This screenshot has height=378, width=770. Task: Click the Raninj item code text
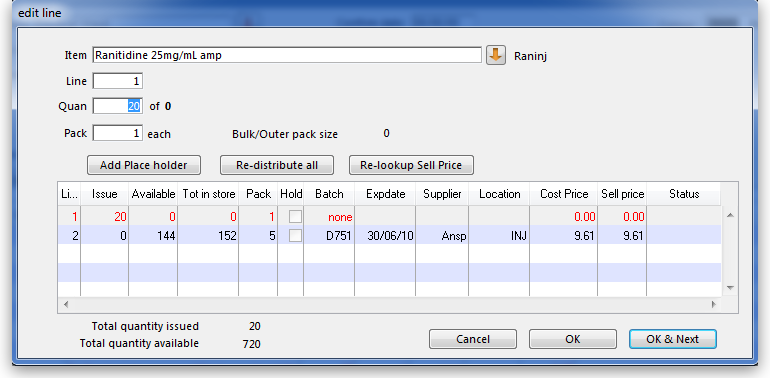click(x=530, y=56)
